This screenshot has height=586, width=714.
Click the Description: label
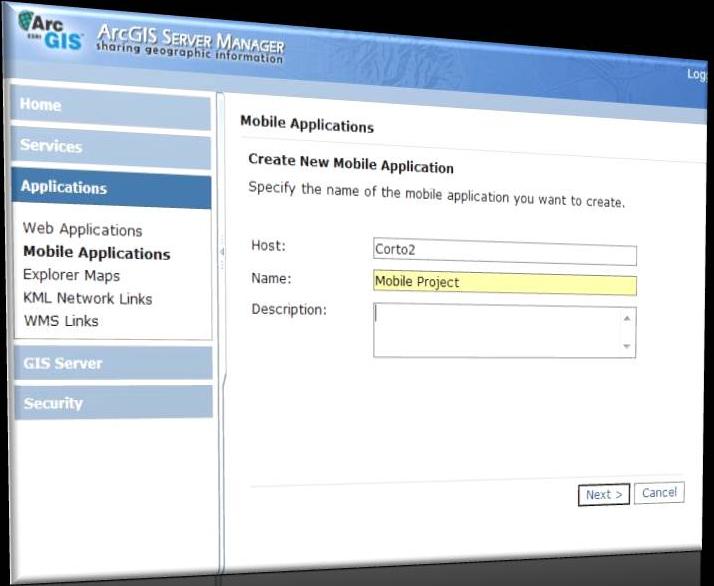point(289,309)
